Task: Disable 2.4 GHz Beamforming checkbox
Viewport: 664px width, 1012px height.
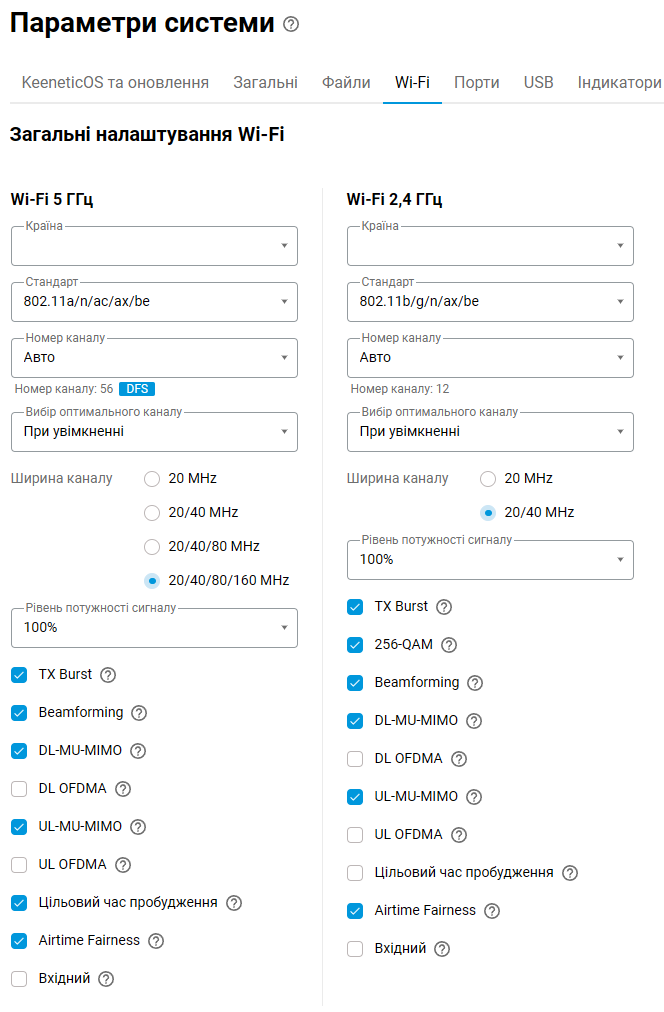Action: point(355,683)
